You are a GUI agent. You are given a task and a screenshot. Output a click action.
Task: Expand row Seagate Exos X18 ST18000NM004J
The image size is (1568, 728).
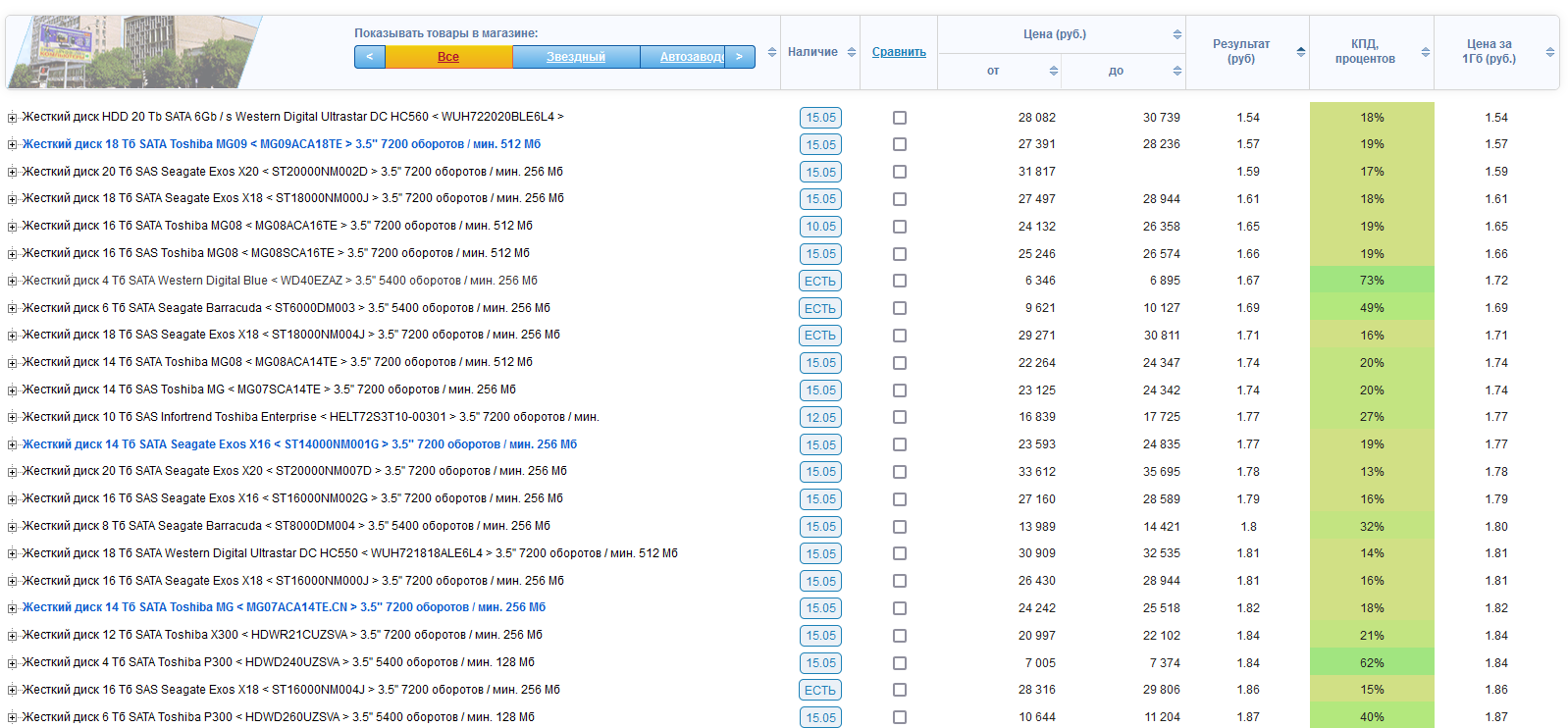[13, 336]
